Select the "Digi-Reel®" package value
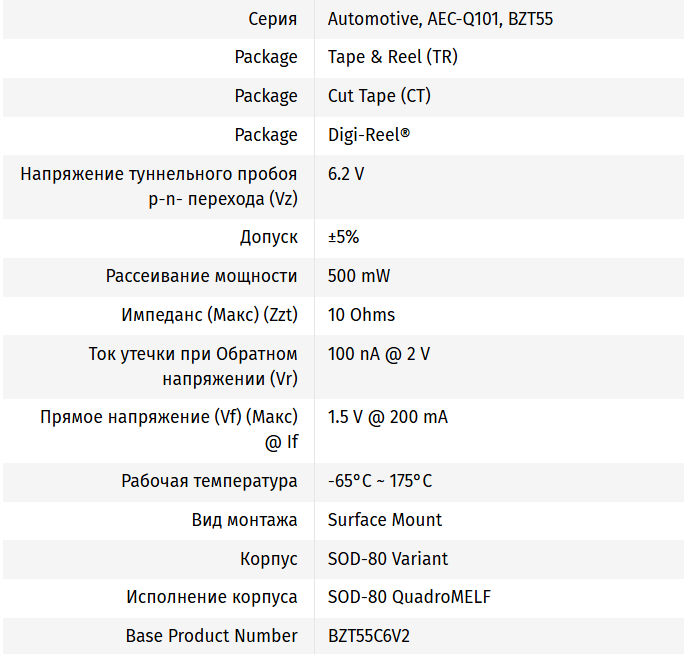 369,135
